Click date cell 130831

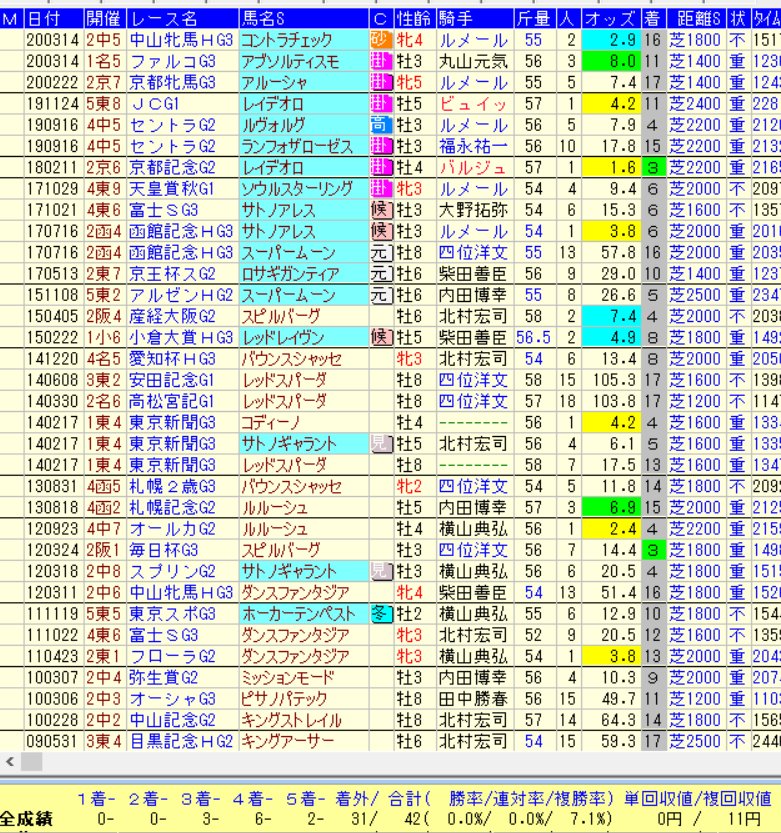53,486
